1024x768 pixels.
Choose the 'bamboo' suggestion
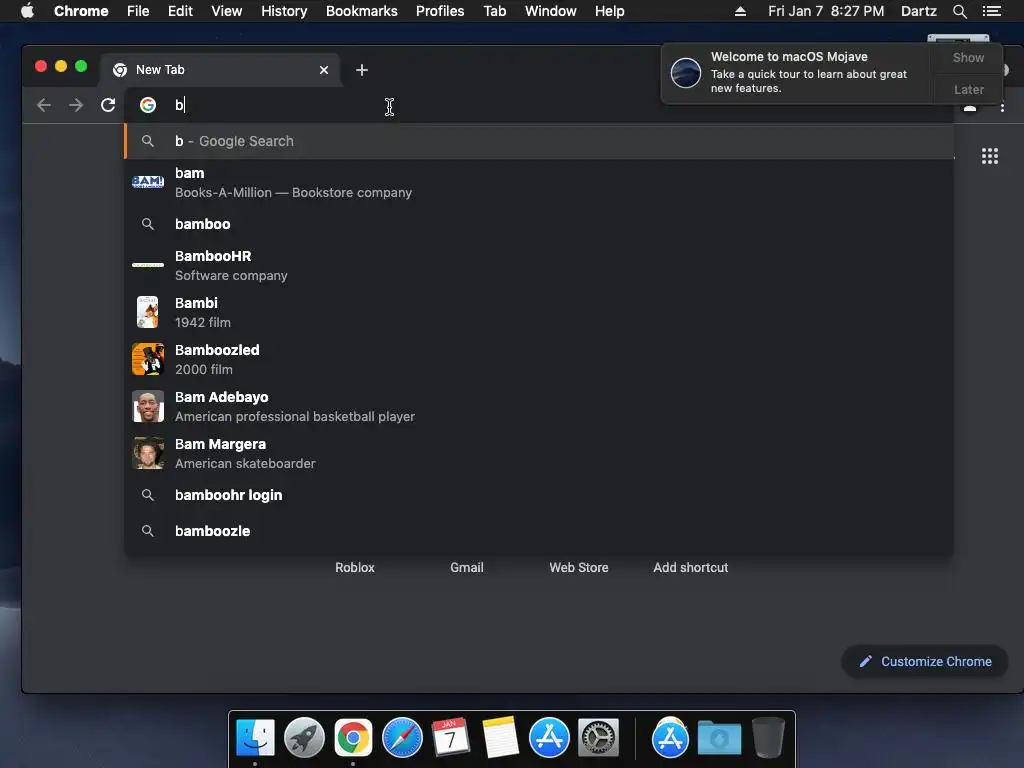(x=539, y=224)
